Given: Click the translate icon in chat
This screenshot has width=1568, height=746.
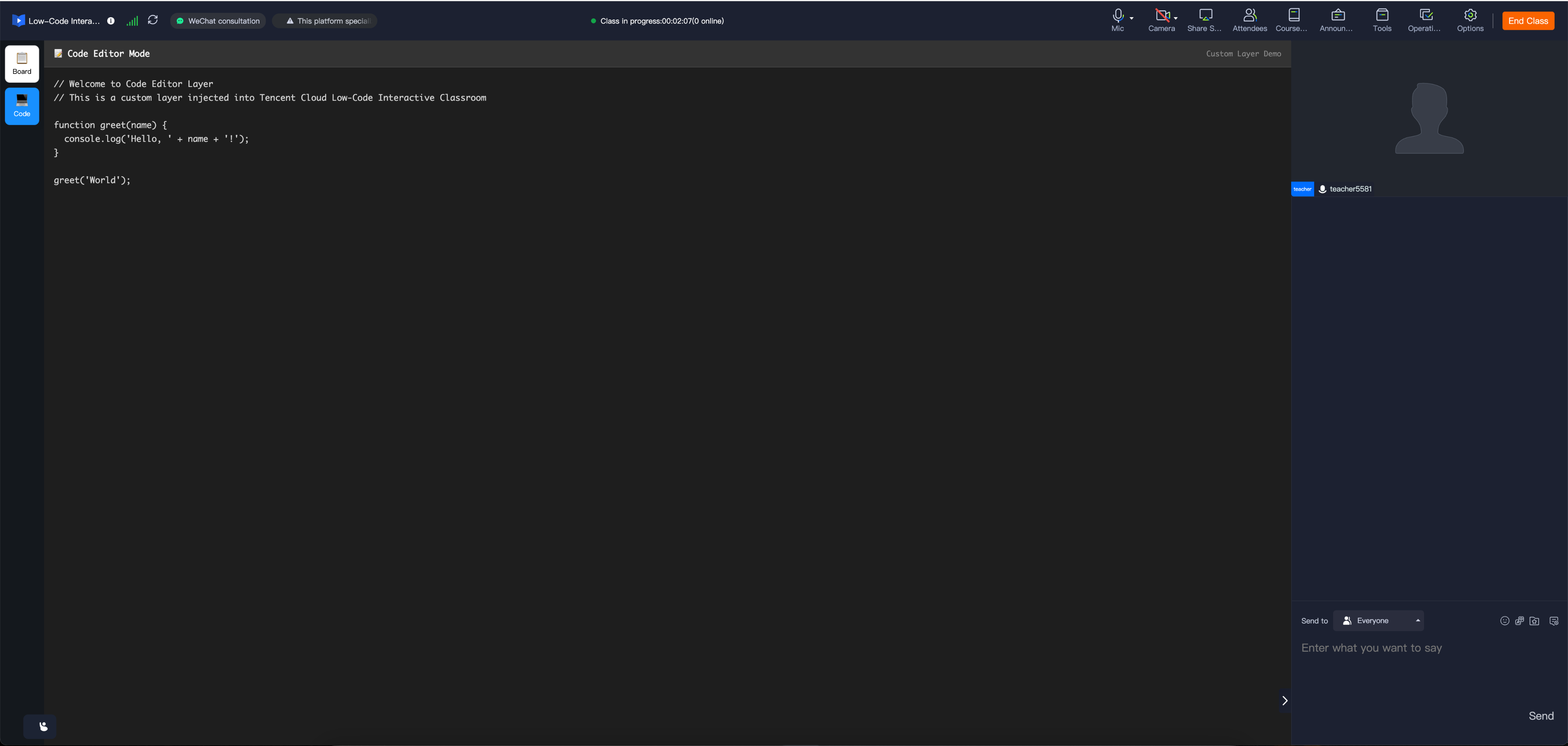Looking at the screenshot, I should tap(1519, 620).
